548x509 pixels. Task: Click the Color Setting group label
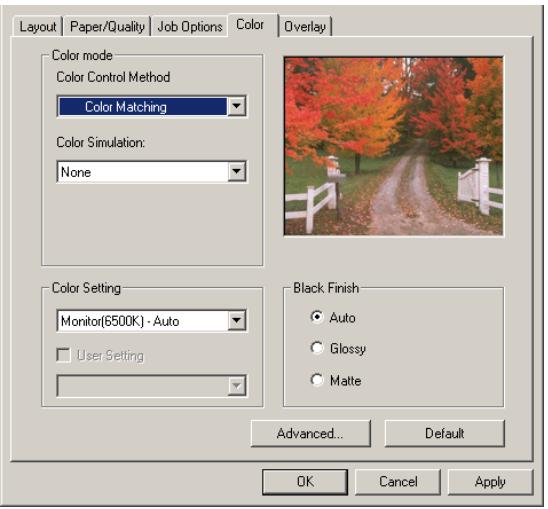tap(86, 288)
